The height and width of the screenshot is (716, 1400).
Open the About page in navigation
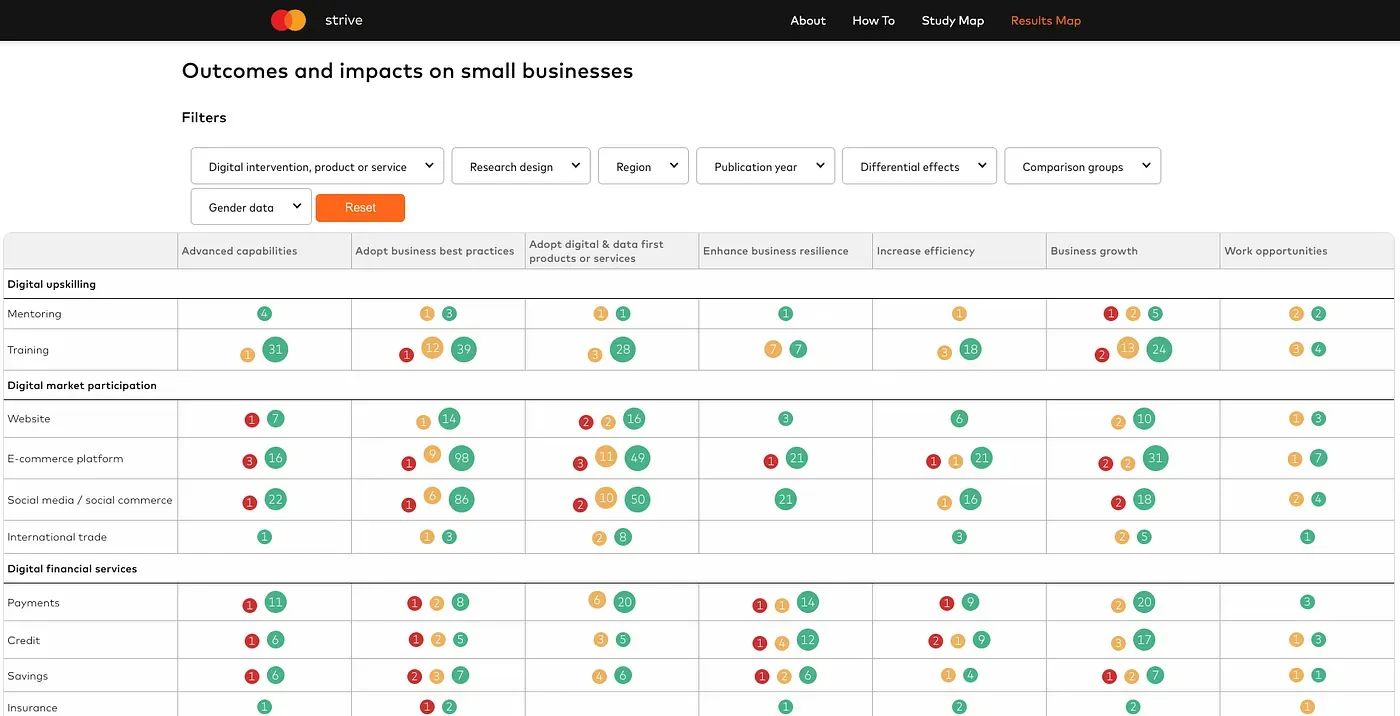point(808,21)
